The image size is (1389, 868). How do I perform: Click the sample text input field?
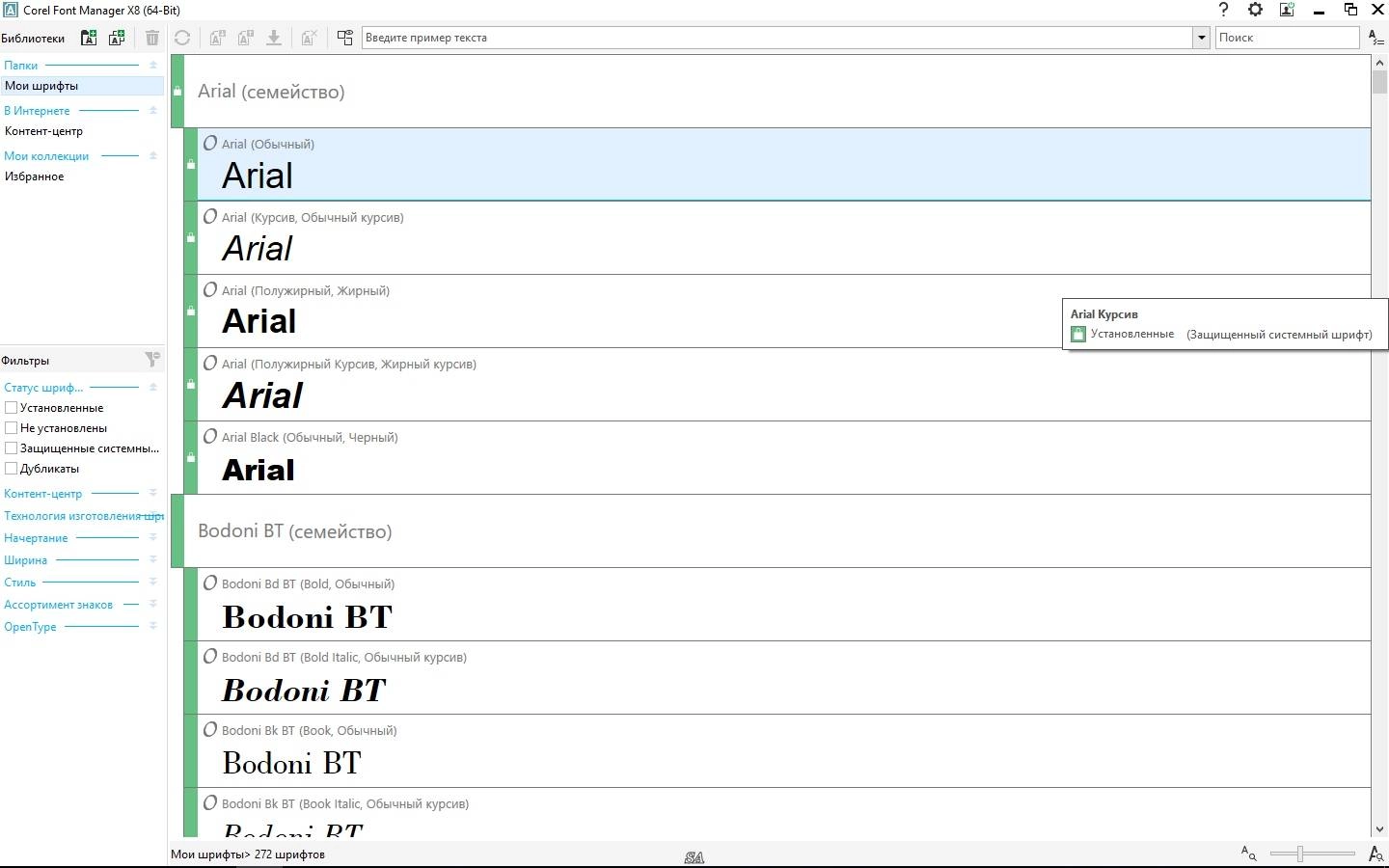pyautogui.click(x=777, y=38)
